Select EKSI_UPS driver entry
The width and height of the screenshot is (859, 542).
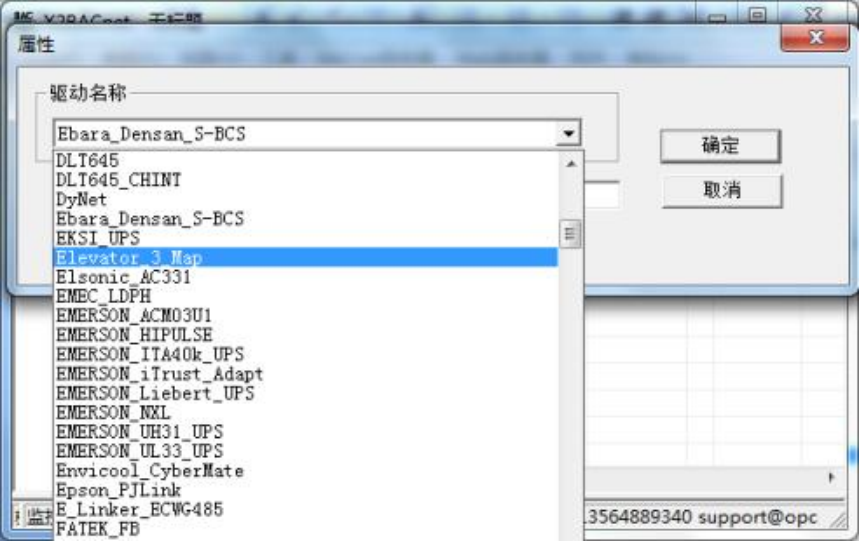pyautogui.click(x=306, y=238)
